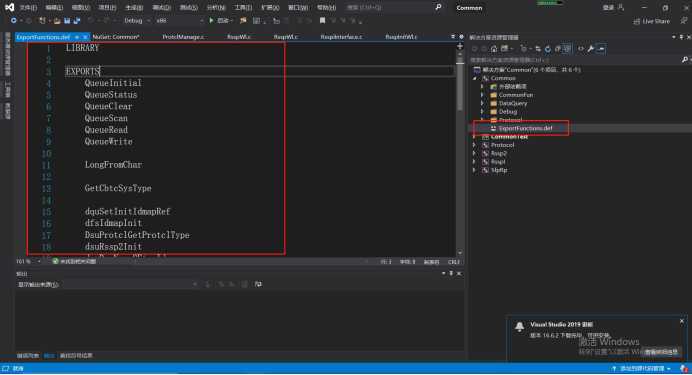Click the properties wrench in Solution Explorer
692x375 pixels.
click(x=590, y=49)
